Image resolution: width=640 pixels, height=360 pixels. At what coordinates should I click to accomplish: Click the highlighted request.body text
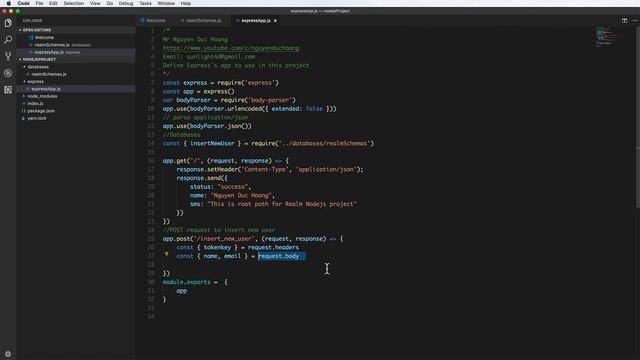tap(278, 256)
